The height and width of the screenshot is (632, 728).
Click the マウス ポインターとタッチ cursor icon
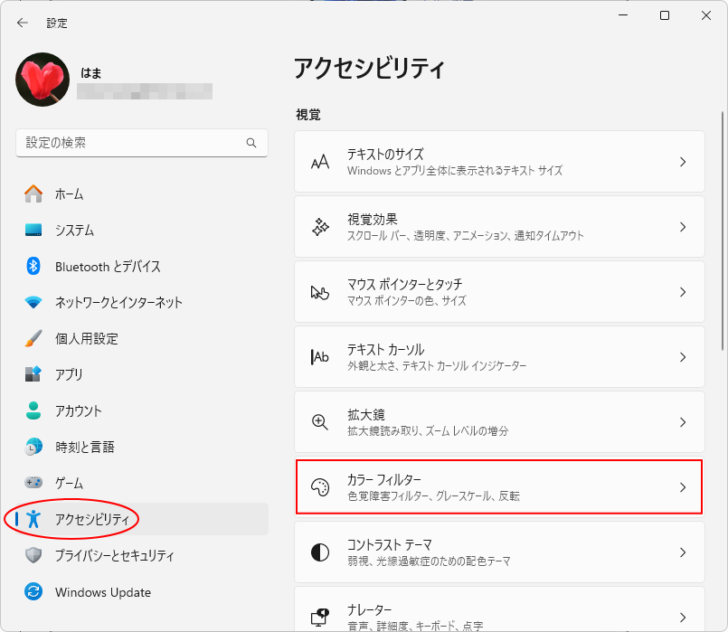pos(320,292)
